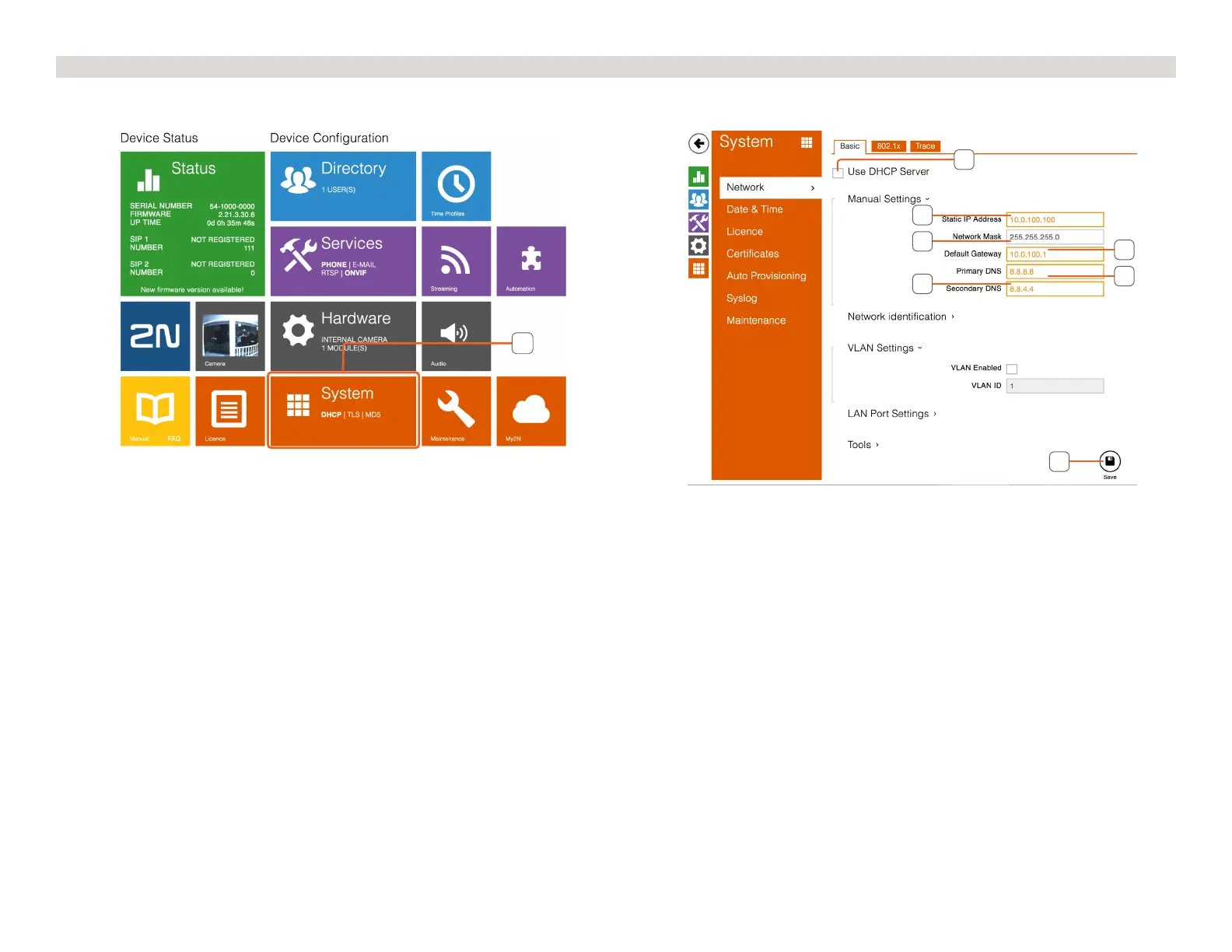Click the grid icon in System header
Viewport: 1232px width, 952px height.
click(x=807, y=142)
